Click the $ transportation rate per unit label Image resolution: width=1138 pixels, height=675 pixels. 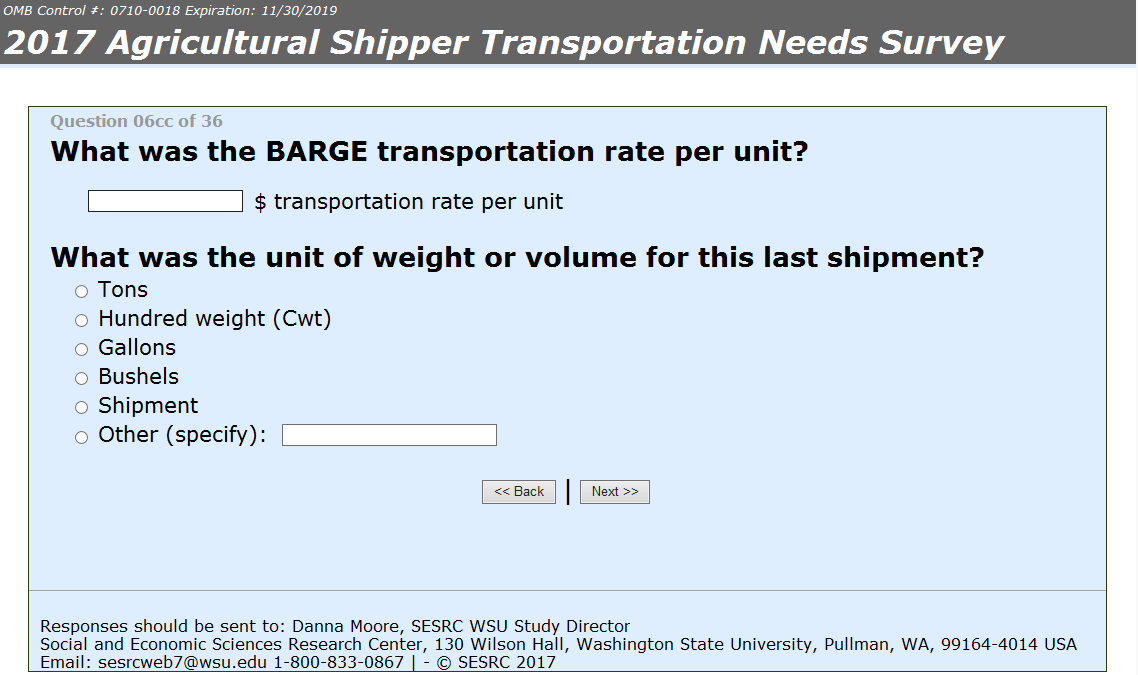(x=409, y=202)
